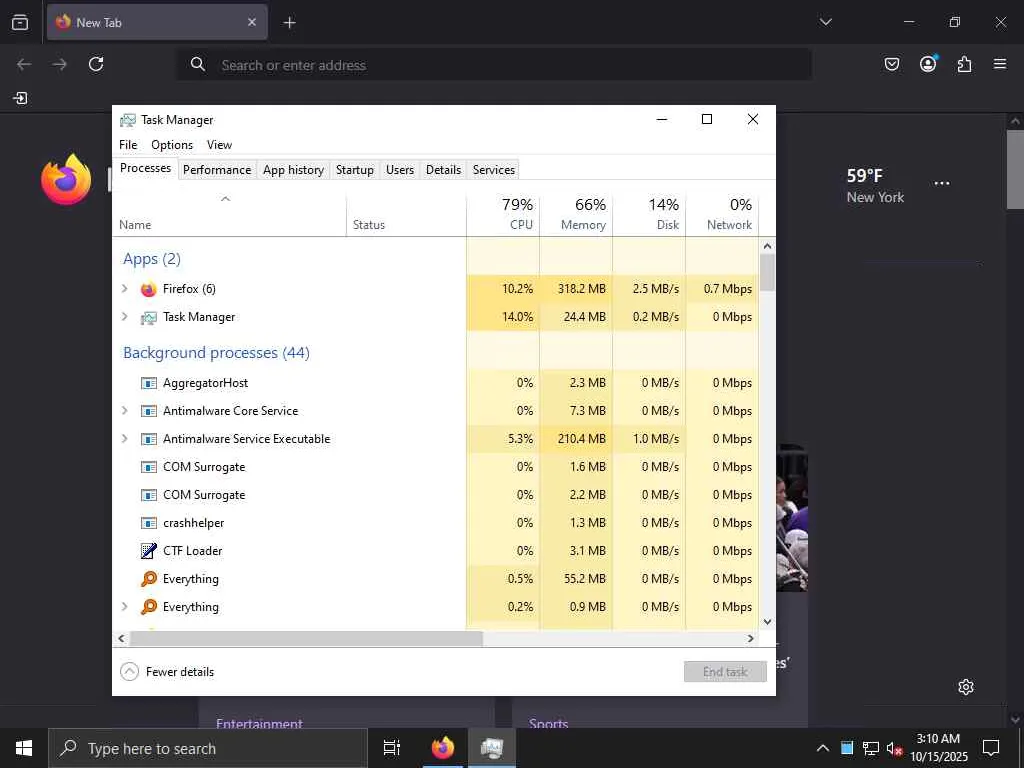
Task: Click the Task Manager process row icon
Action: (x=149, y=317)
